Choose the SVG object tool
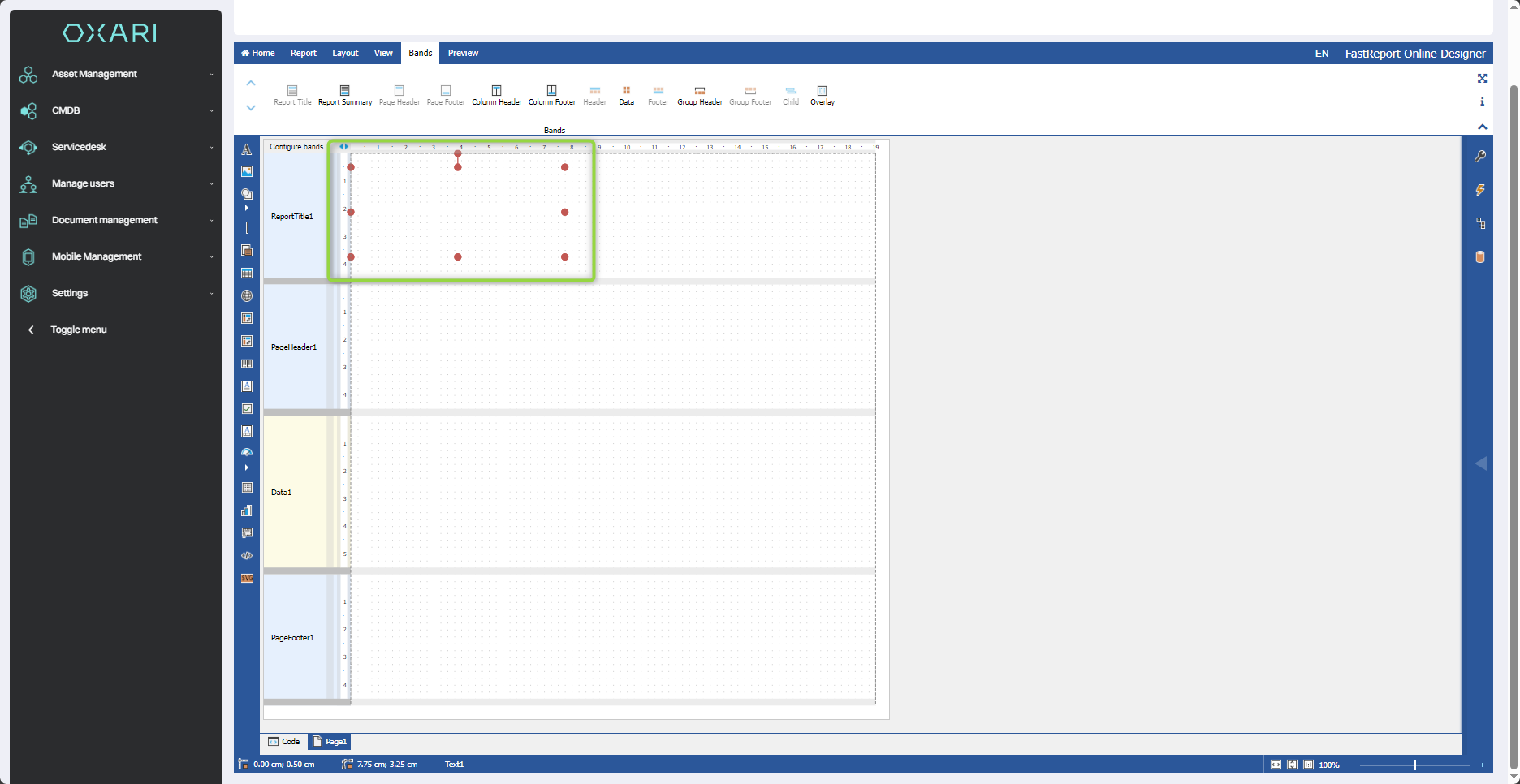The image size is (1520, 784). 247,579
